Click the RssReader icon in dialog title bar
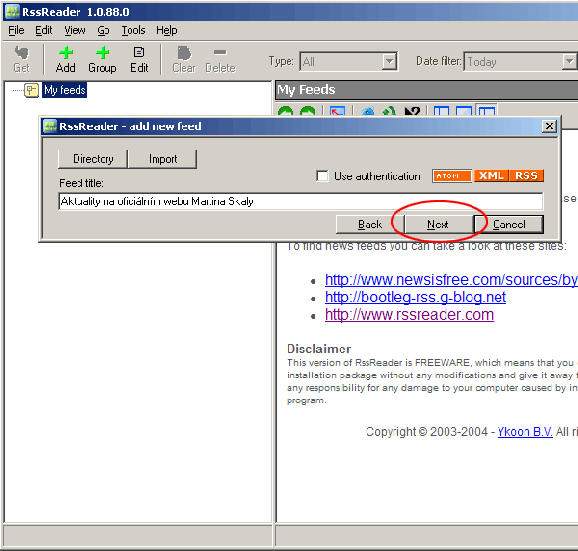This screenshot has width=578, height=551. point(50,126)
